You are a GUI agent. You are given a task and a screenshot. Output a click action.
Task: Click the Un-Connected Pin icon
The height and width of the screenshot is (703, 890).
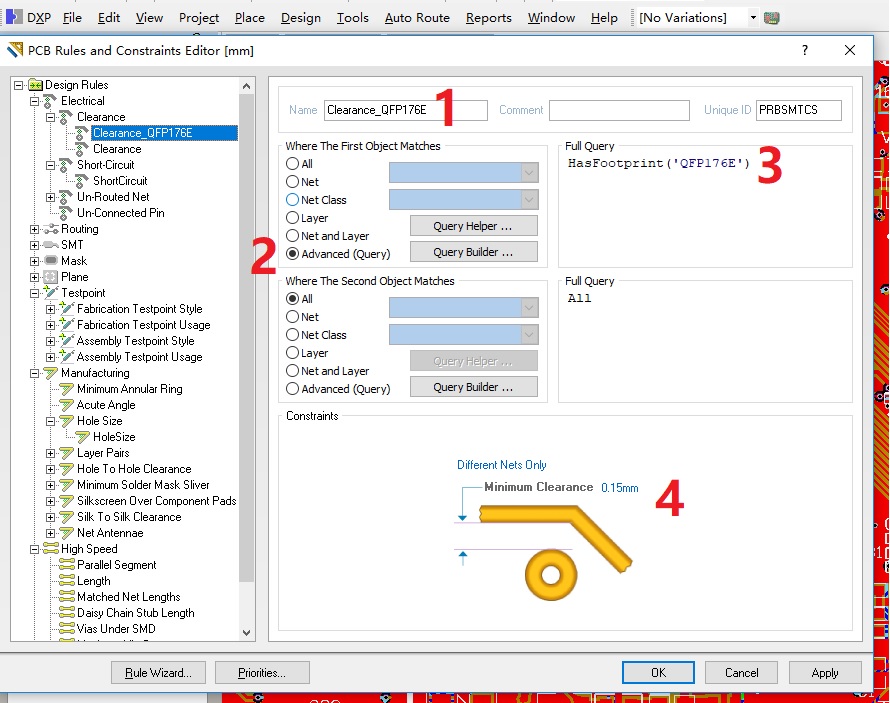tap(66, 213)
